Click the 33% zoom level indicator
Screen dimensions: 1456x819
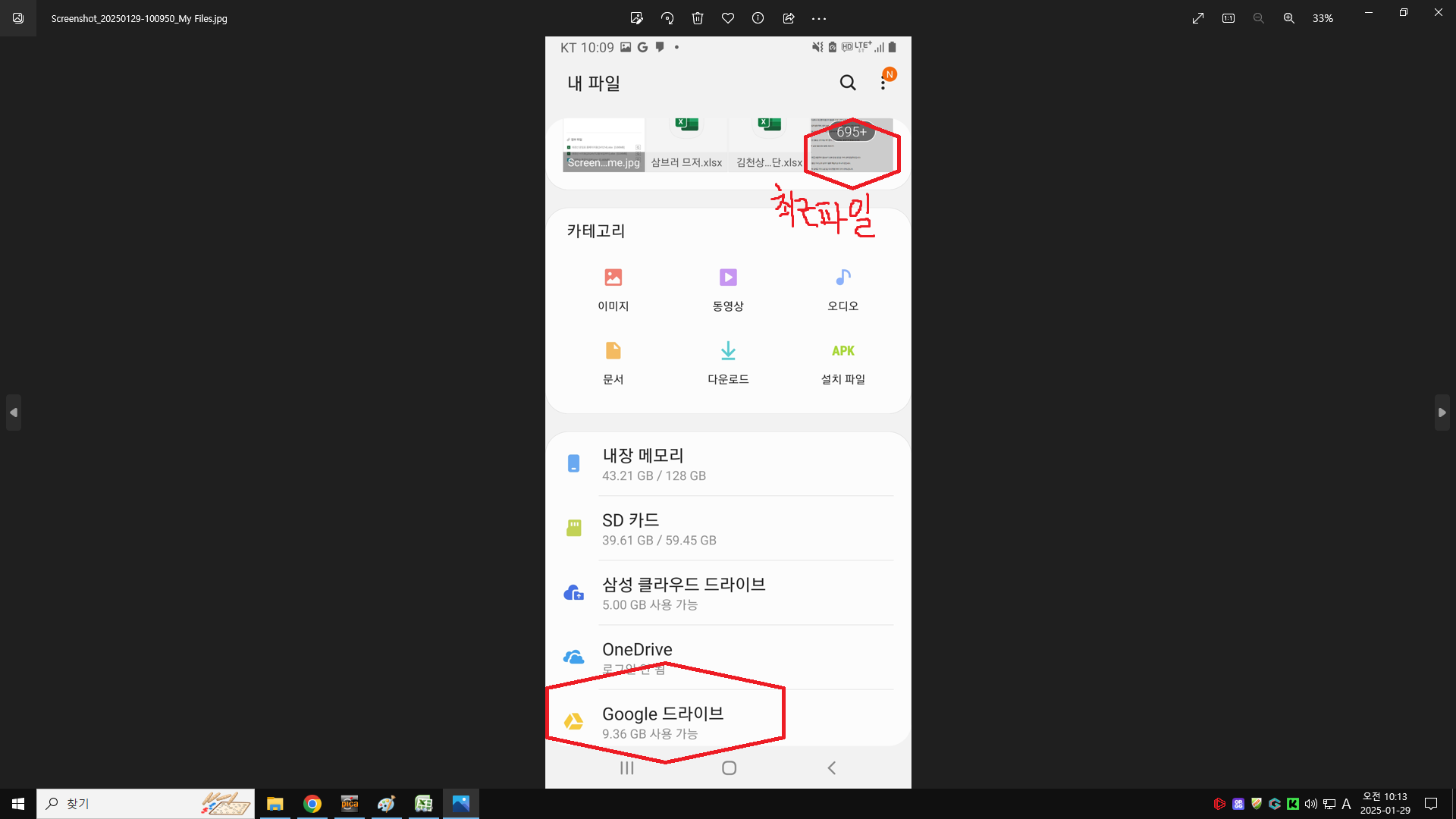tap(1323, 18)
